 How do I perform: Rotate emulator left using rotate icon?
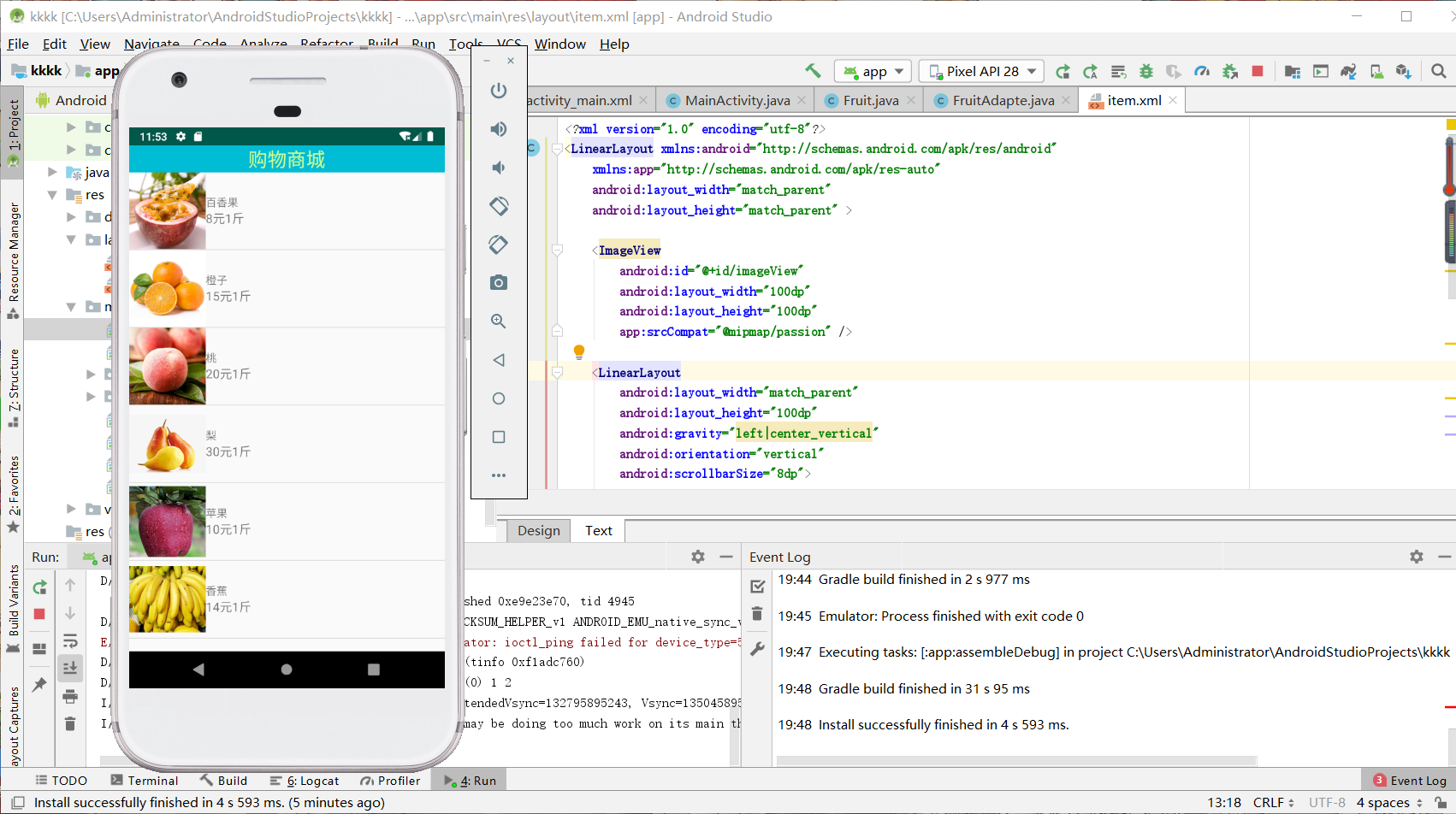[x=499, y=206]
